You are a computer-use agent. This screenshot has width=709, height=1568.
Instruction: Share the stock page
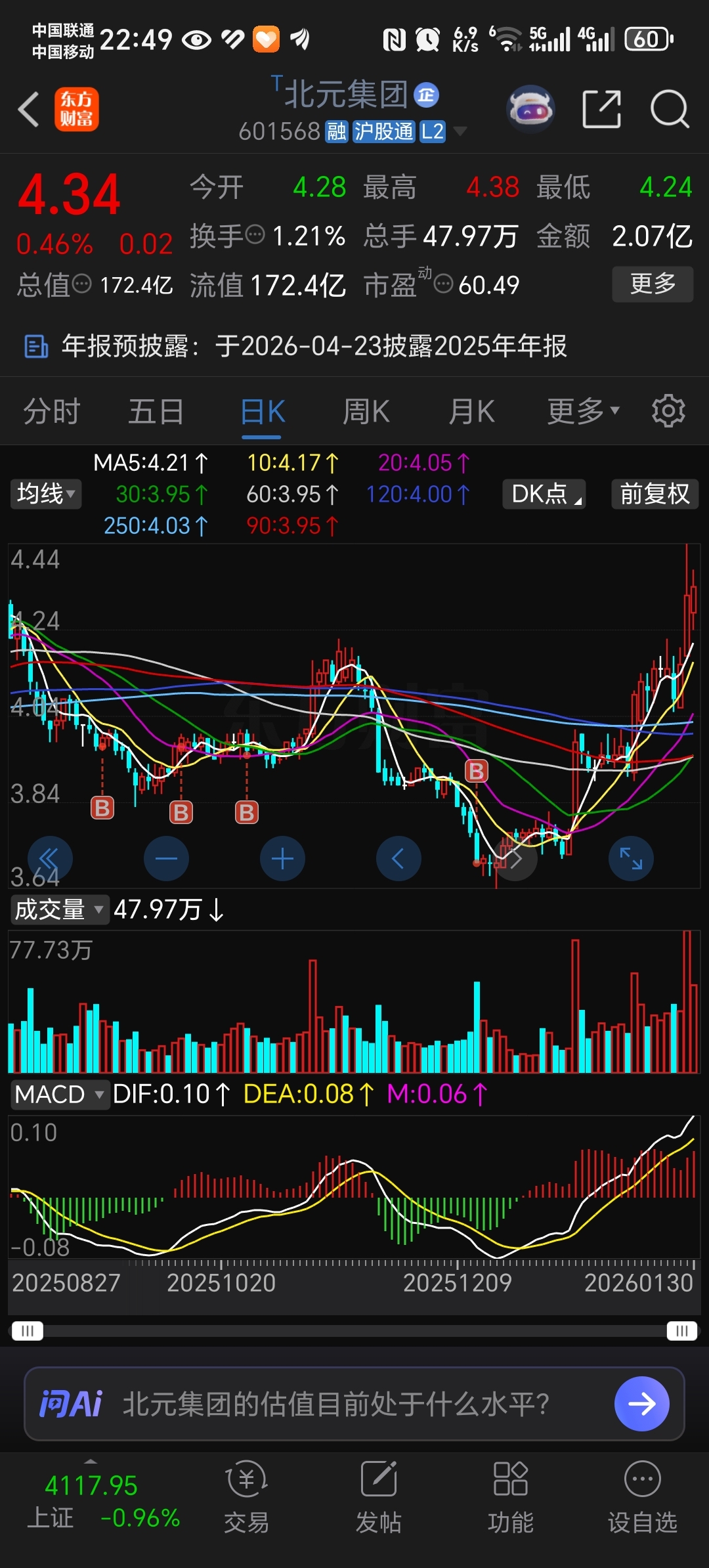click(x=602, y=109)
